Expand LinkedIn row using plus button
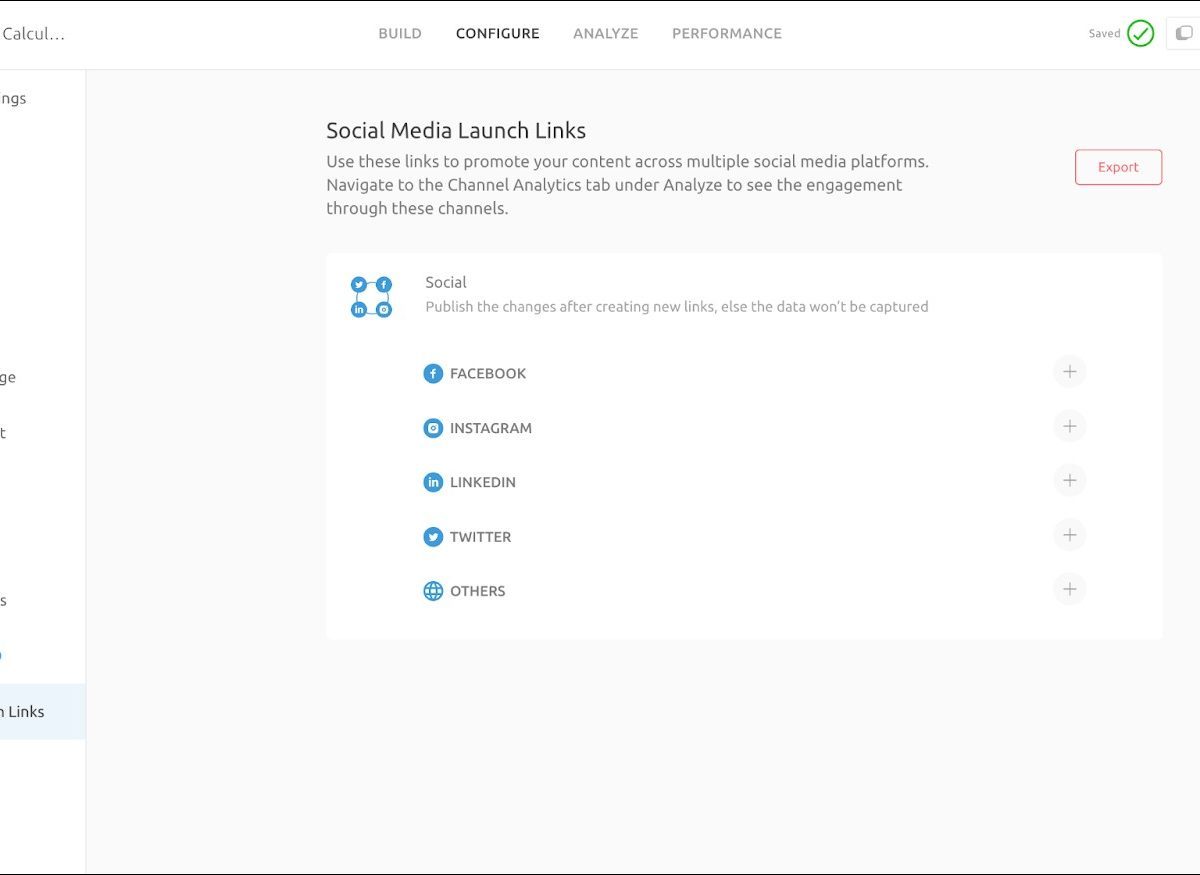Image resolution: width=1200 pixels, height=875 pixels. tap(1069, 481)
